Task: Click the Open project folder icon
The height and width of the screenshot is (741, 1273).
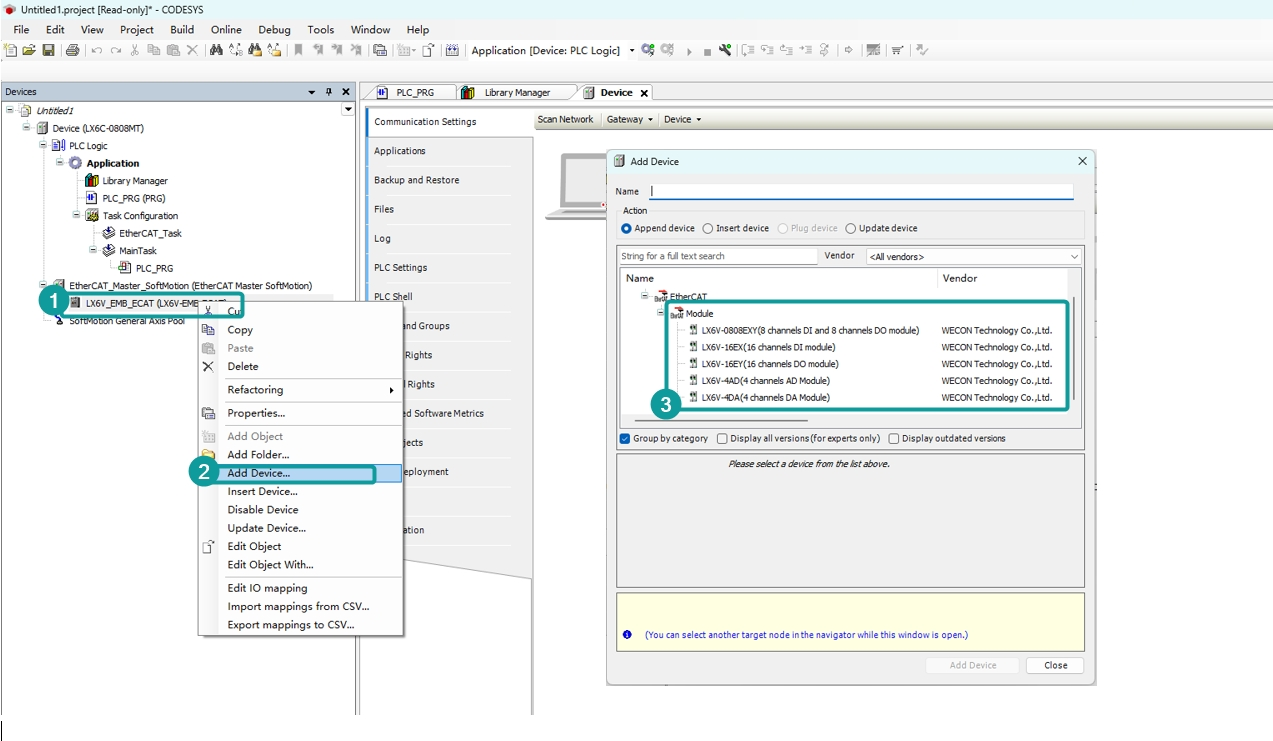Action: pos(29,50)
